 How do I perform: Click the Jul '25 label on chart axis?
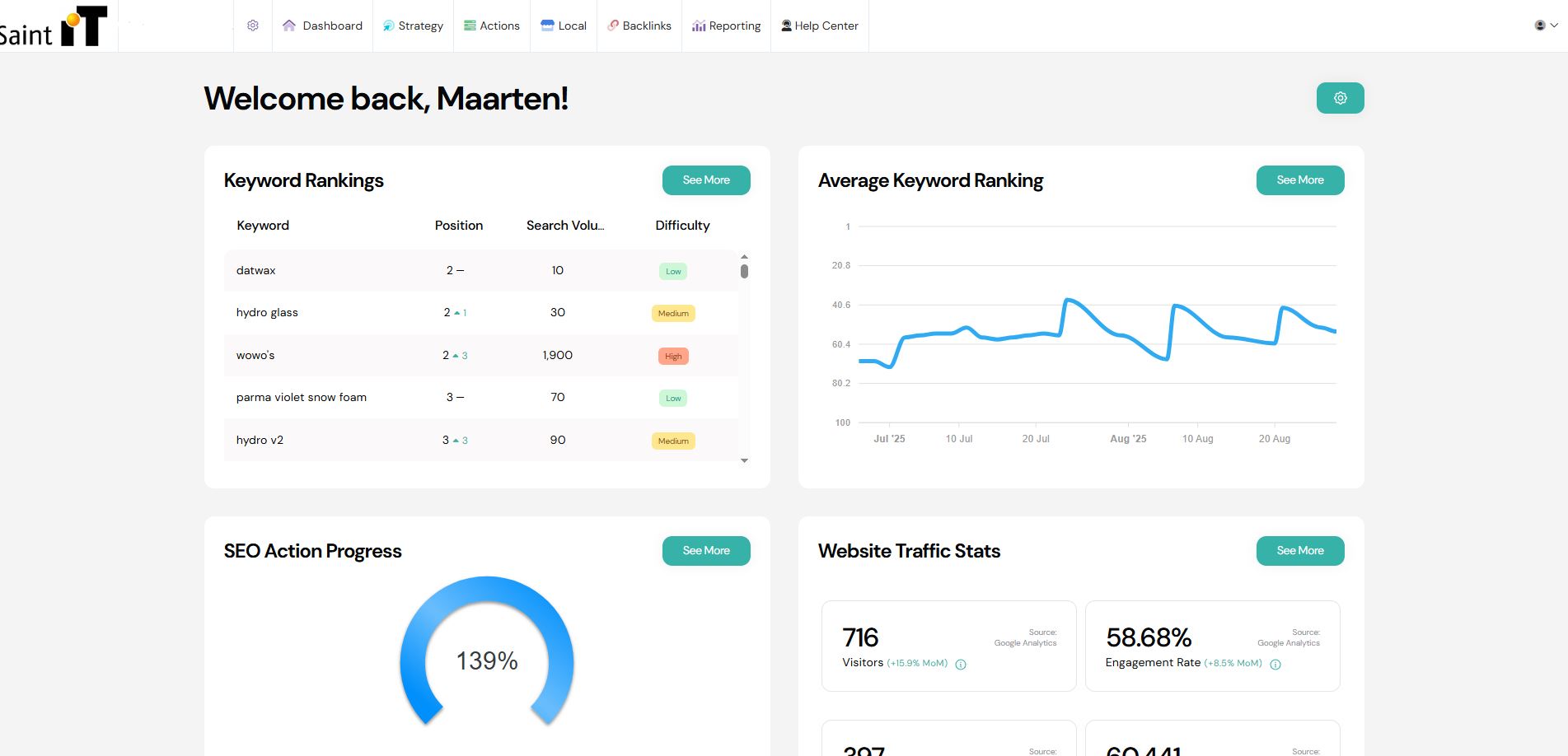889,439
